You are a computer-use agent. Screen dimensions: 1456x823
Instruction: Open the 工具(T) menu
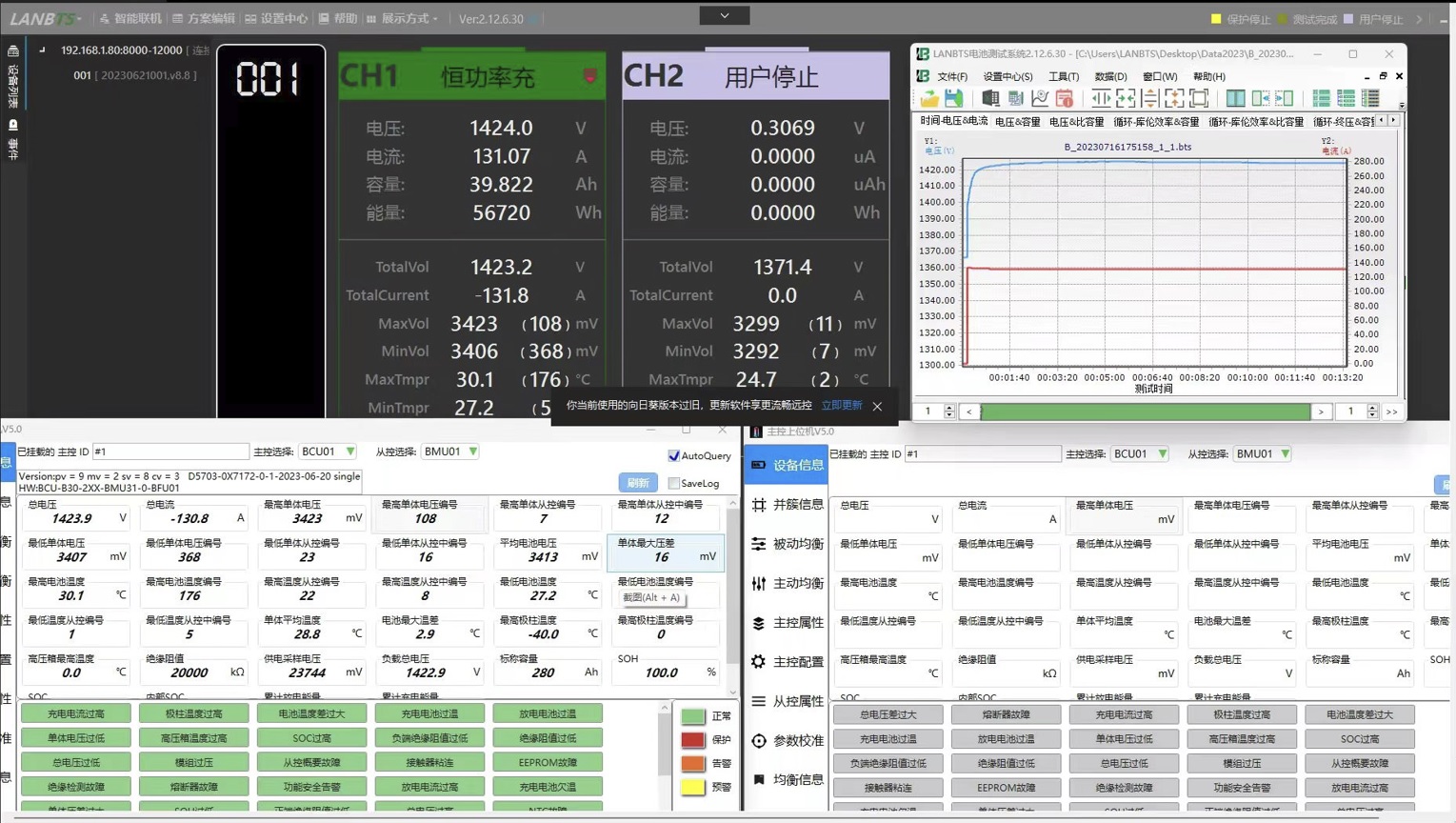pos(1064,76)
